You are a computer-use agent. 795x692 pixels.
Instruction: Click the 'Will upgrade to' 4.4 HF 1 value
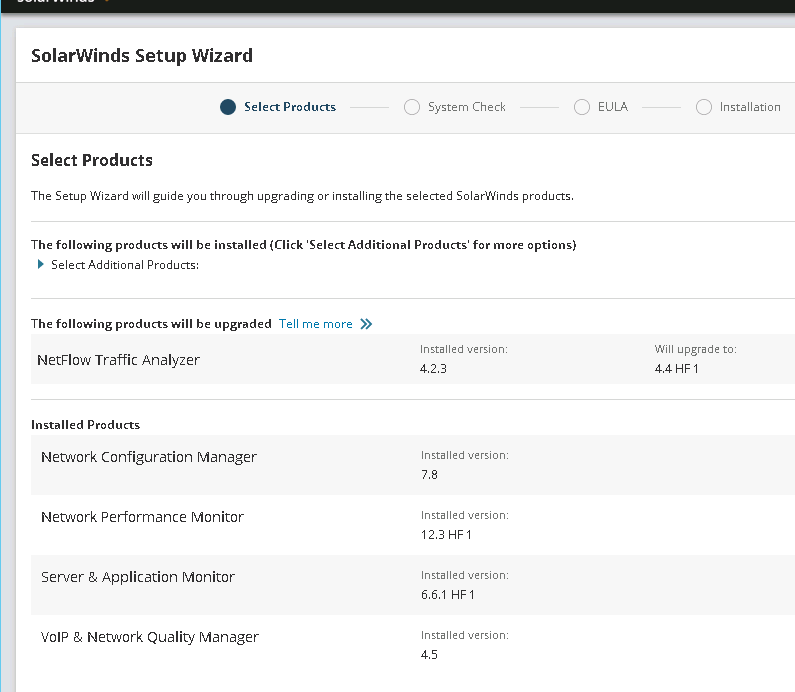click(x=677, y=369)
